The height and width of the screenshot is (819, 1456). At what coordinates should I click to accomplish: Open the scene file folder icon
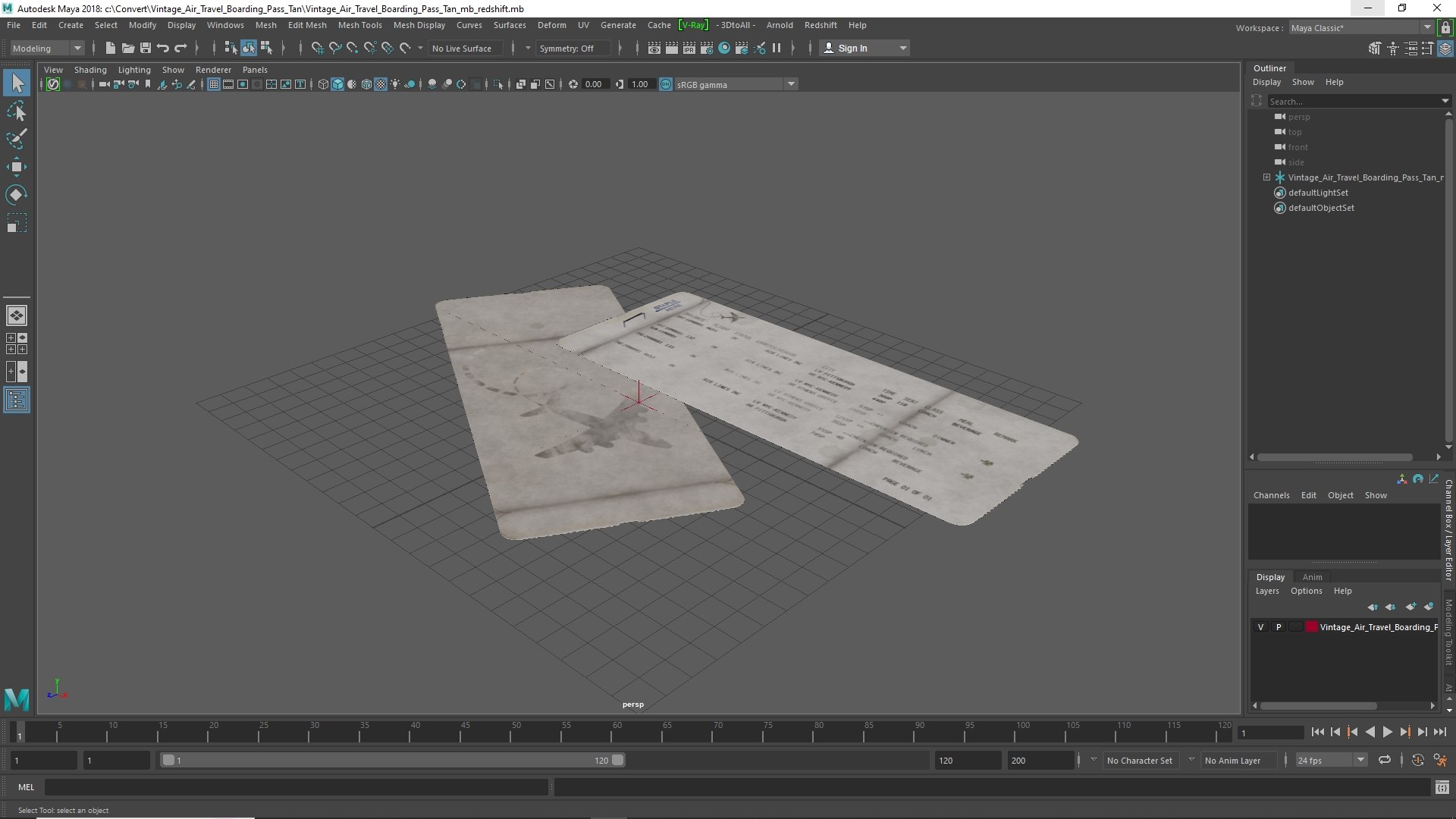(x=128, y=48)
